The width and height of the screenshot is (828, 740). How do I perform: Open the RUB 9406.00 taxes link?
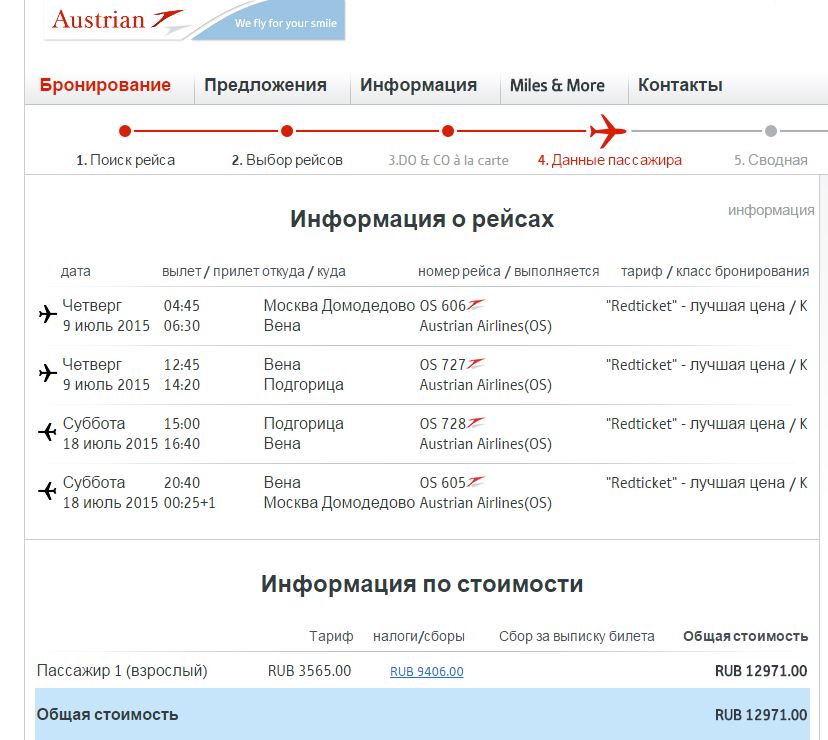(x=427, y=671)
